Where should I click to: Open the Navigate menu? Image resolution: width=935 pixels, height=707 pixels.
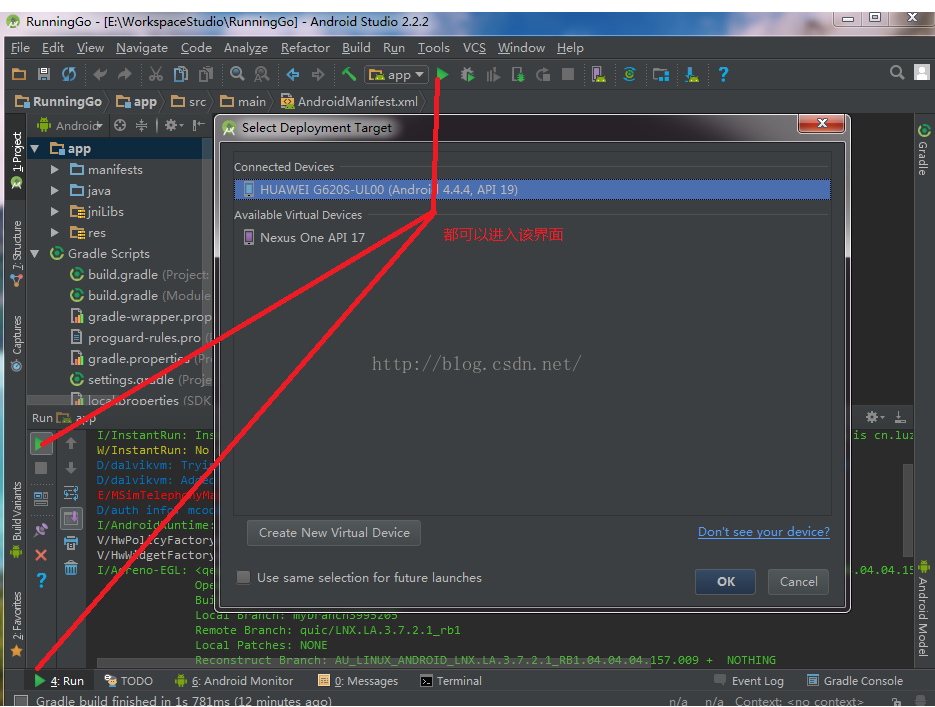point(142,48)
